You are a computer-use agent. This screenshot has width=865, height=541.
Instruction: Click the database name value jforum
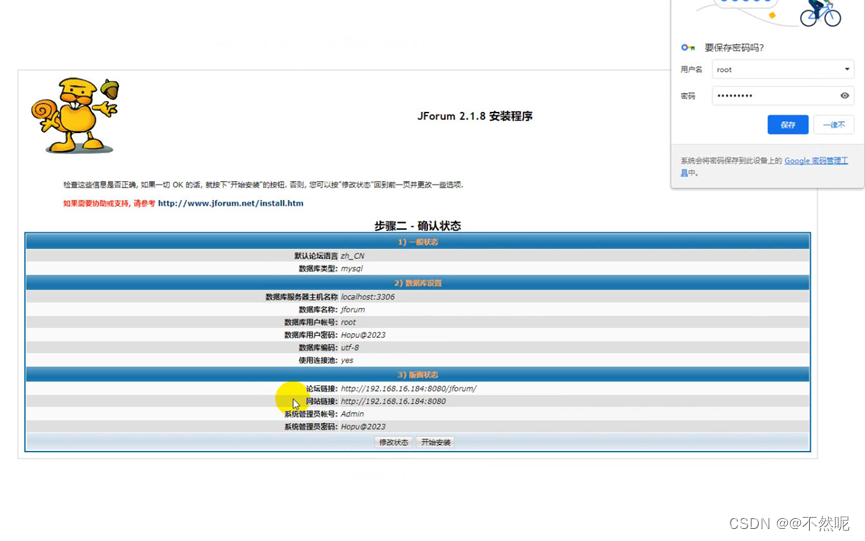353,309
